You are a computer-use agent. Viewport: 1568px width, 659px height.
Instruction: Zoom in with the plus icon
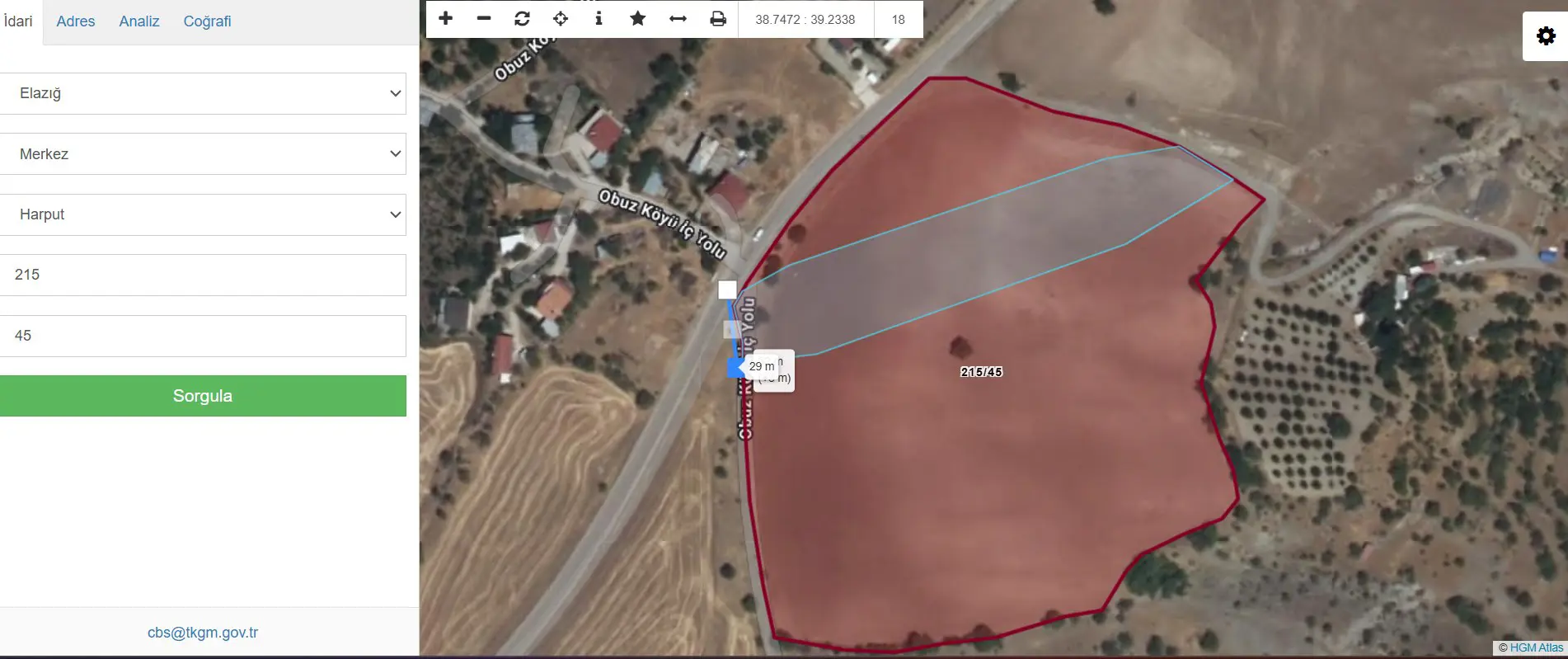(445, 18)
